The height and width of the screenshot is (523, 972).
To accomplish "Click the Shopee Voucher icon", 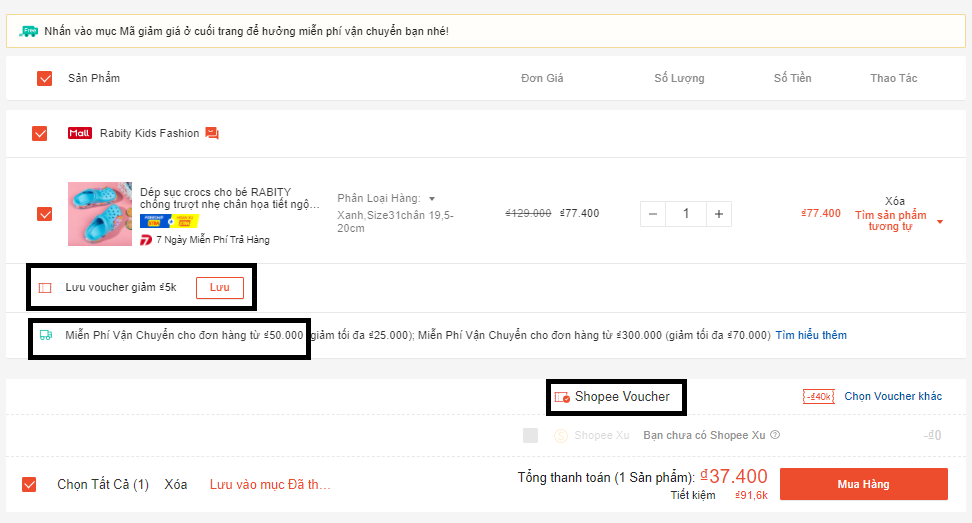I will tap(562, 397).
